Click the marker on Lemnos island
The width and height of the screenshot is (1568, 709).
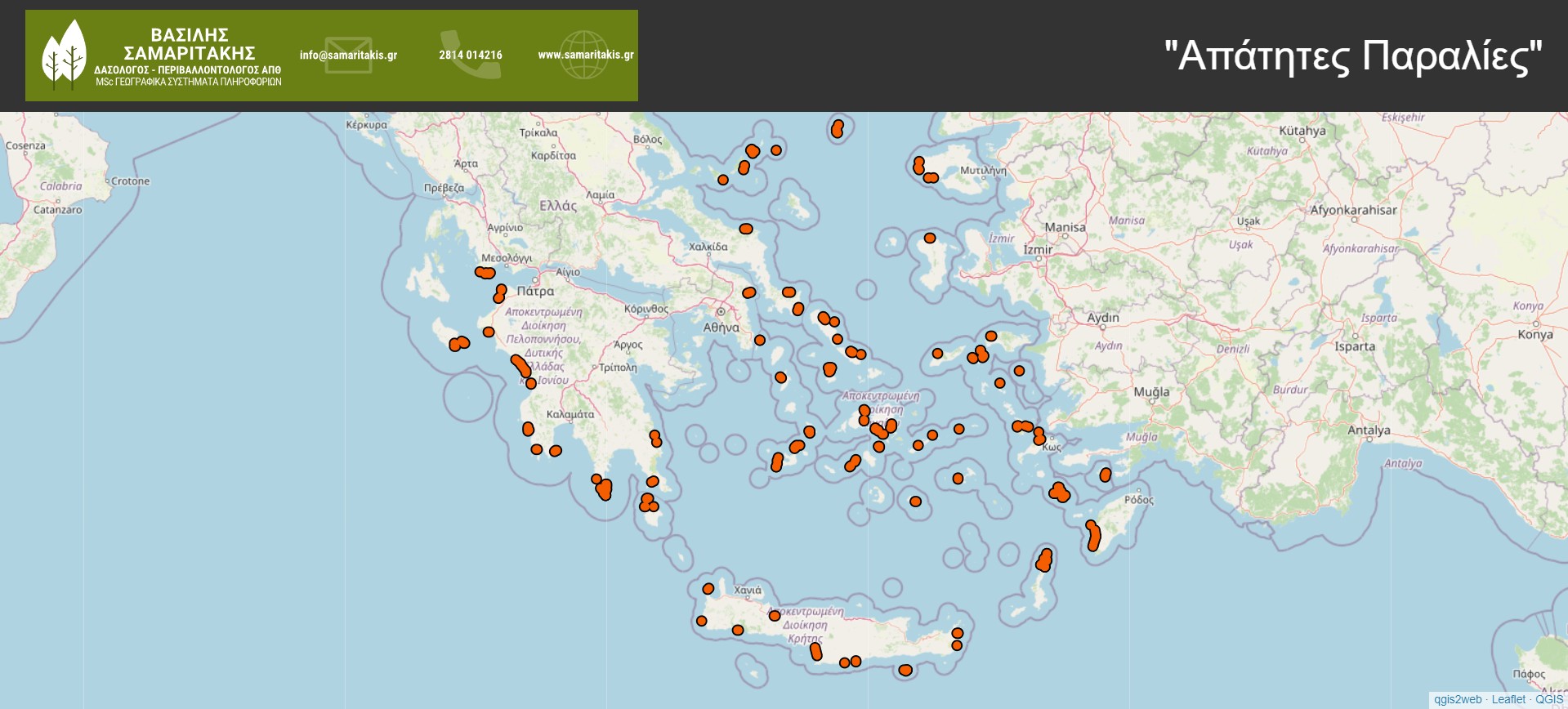click(838, 128)
